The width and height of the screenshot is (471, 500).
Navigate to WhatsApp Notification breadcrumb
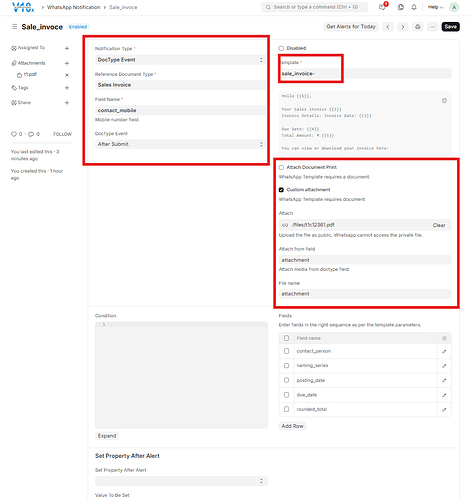coord(73,7)
